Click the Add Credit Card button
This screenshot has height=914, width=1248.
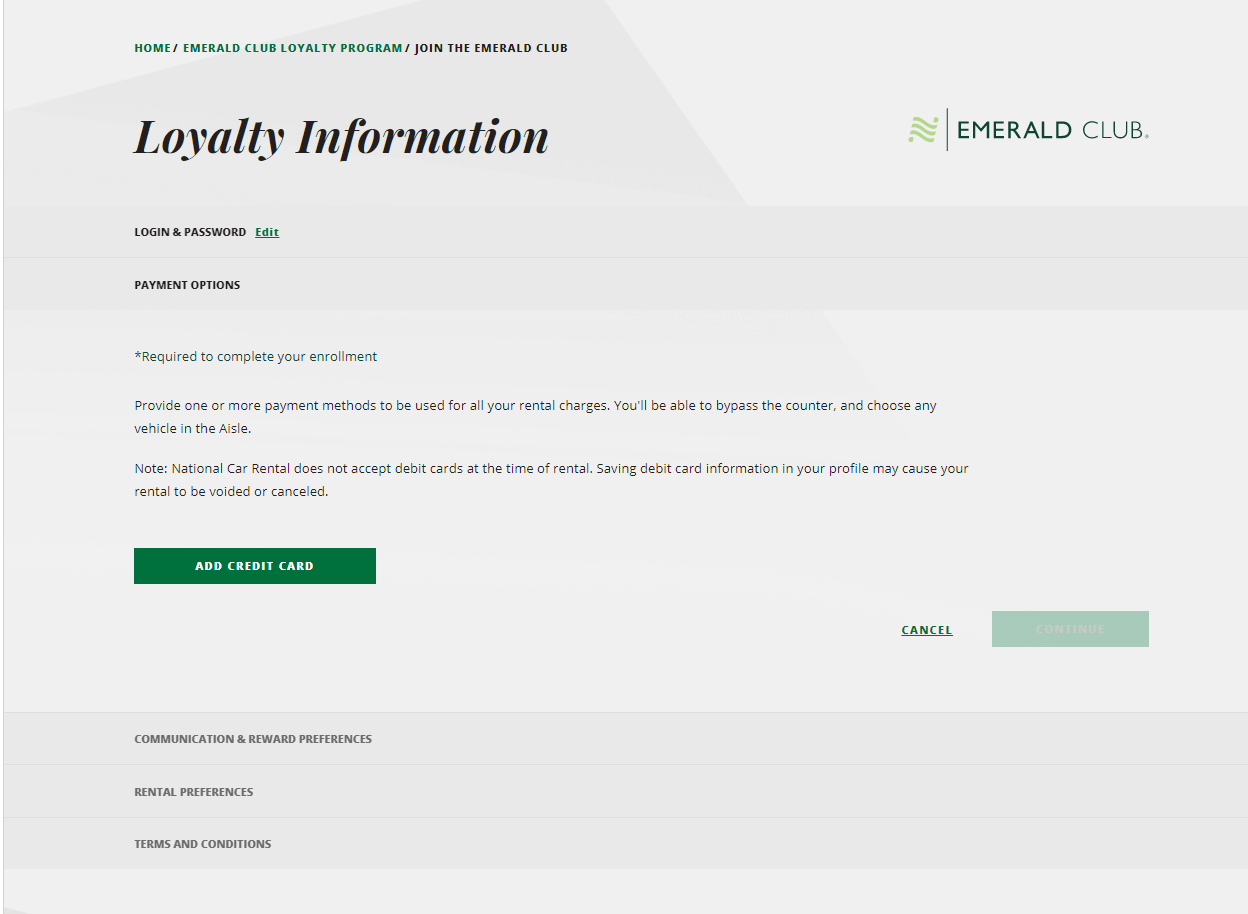point(255,566)
